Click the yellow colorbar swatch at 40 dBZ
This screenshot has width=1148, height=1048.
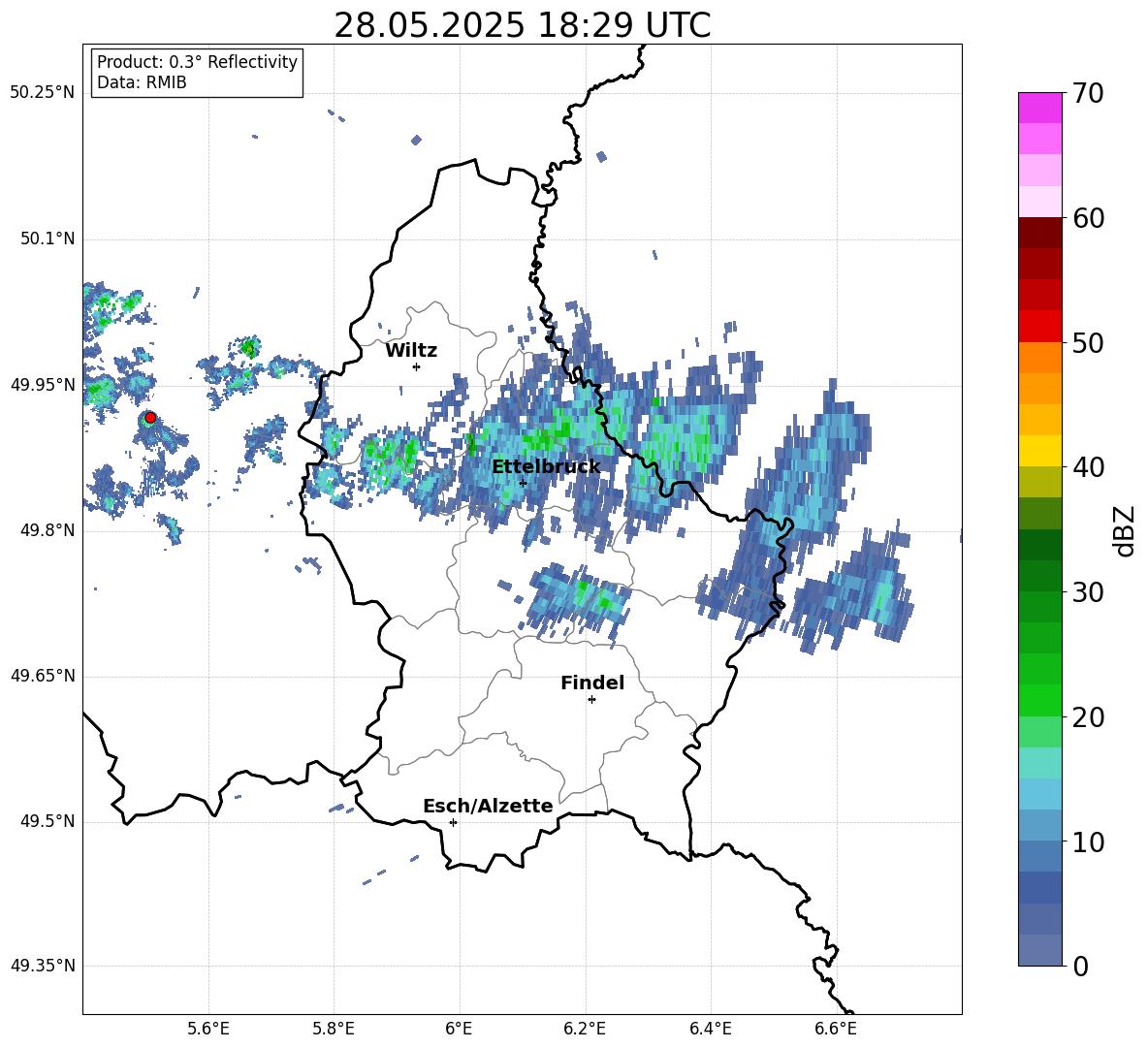[x=1039, y=451]
